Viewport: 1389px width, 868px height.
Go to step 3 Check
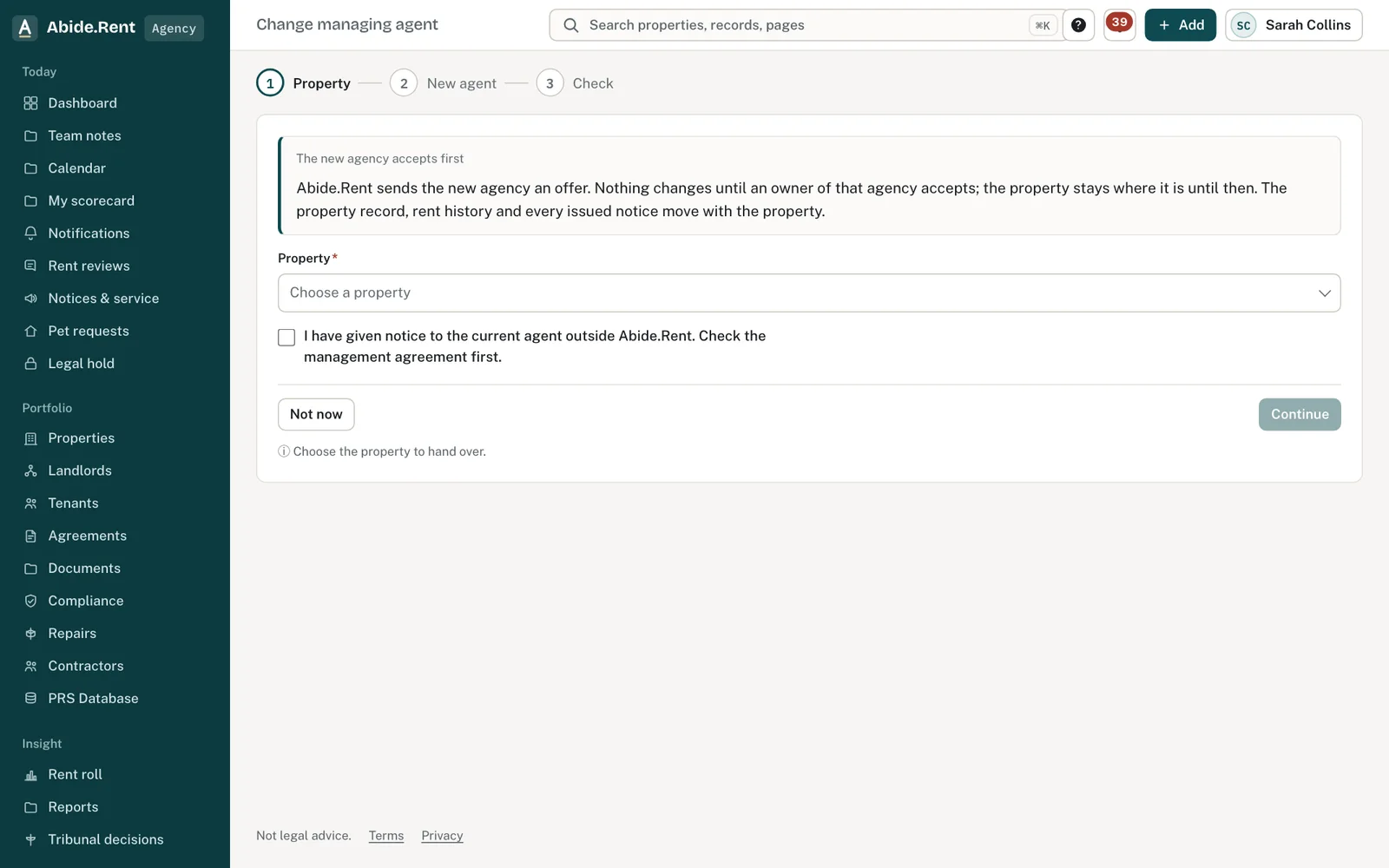pyautogui.click(x=575, y=83)
